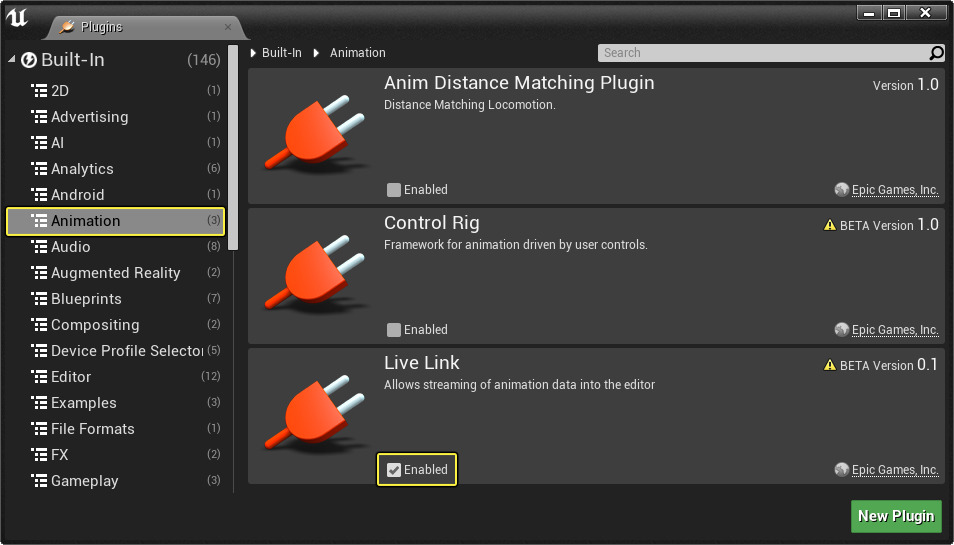
Task: Enable the Control Rig plugin checkbox
Action: tap(394, 330)
